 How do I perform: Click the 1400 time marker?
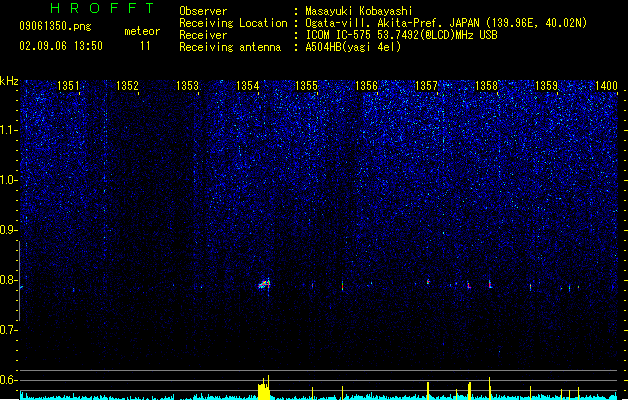tap(606, 86)
